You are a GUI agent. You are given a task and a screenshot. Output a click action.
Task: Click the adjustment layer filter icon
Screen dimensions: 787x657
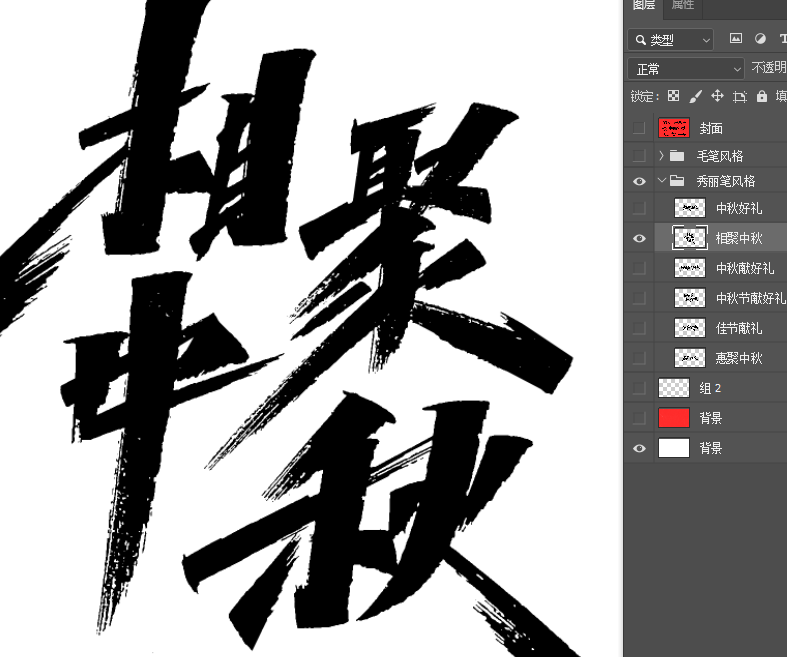coord(760,39)
